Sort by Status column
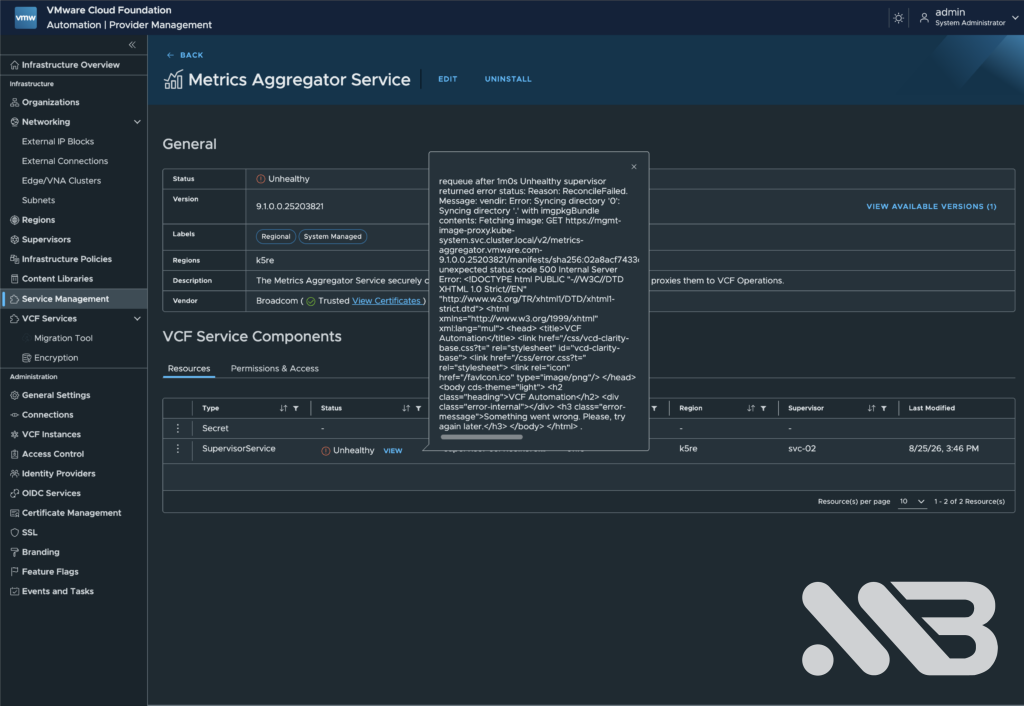This screenshot has width=1024, height=706. tap(406, 408)
